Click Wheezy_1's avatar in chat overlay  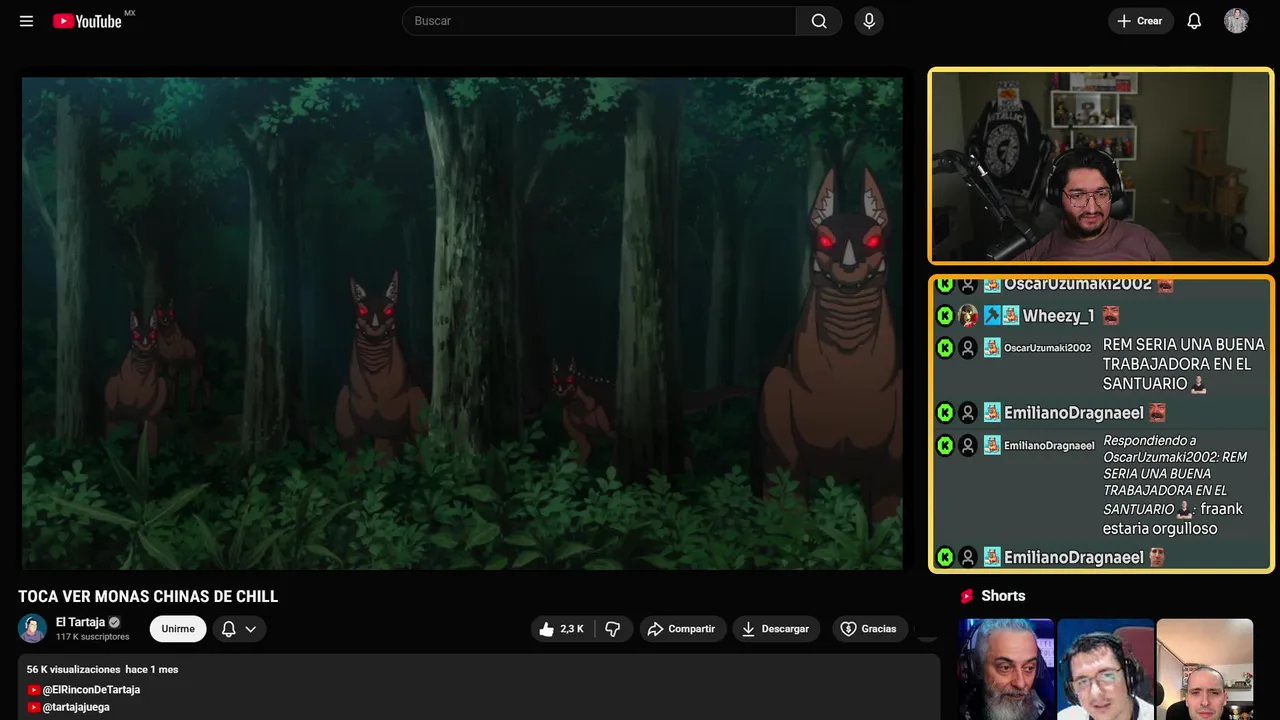(x=968, y=316)
